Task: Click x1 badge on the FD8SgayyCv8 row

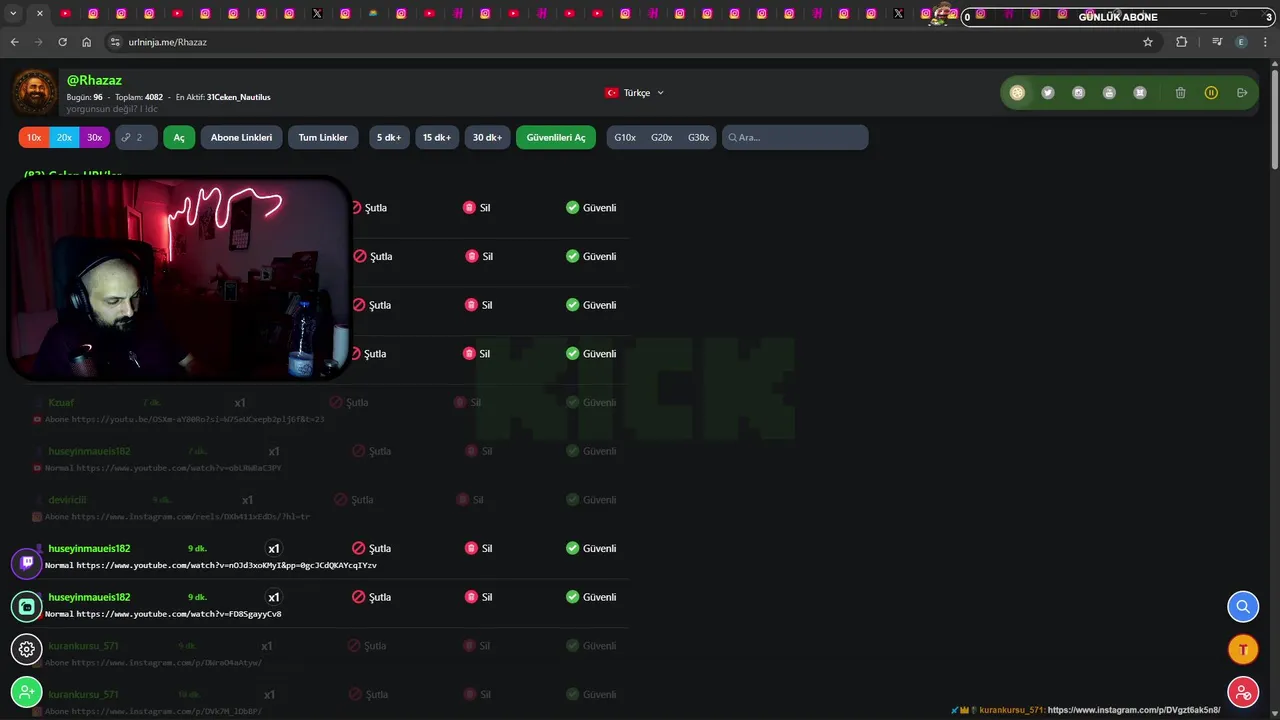Action: (274, 597)
